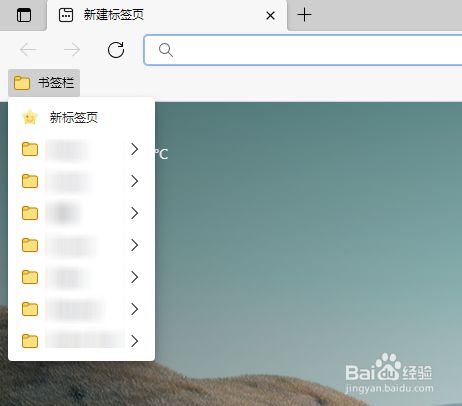Expand the second bookmark folder's chevron
Viewport: 462px width, 406px height.
click(x=134, y=181)
